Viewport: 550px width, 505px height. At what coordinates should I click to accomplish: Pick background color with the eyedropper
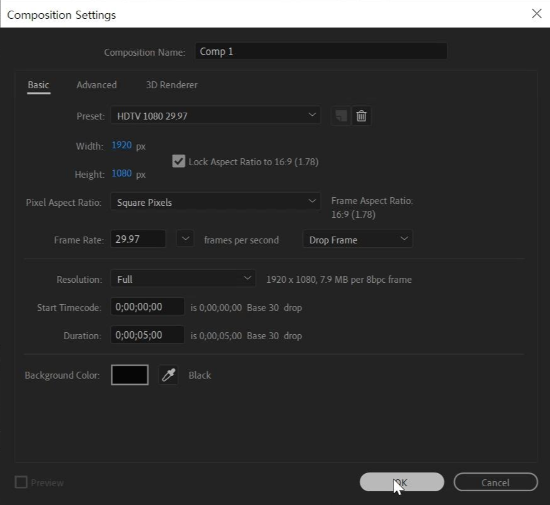click(168, 375)
